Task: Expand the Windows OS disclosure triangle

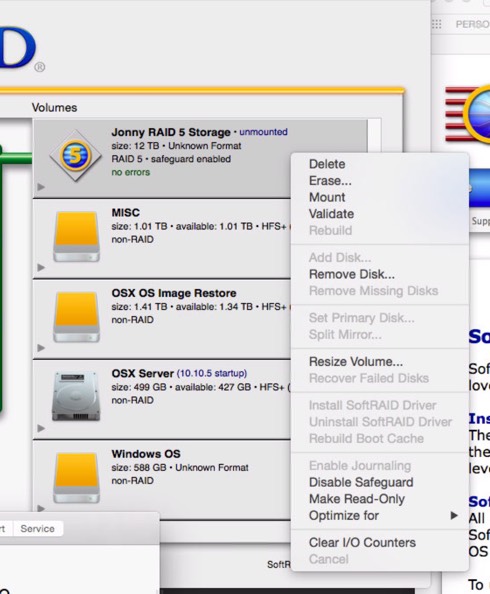Action: point(41,508)
